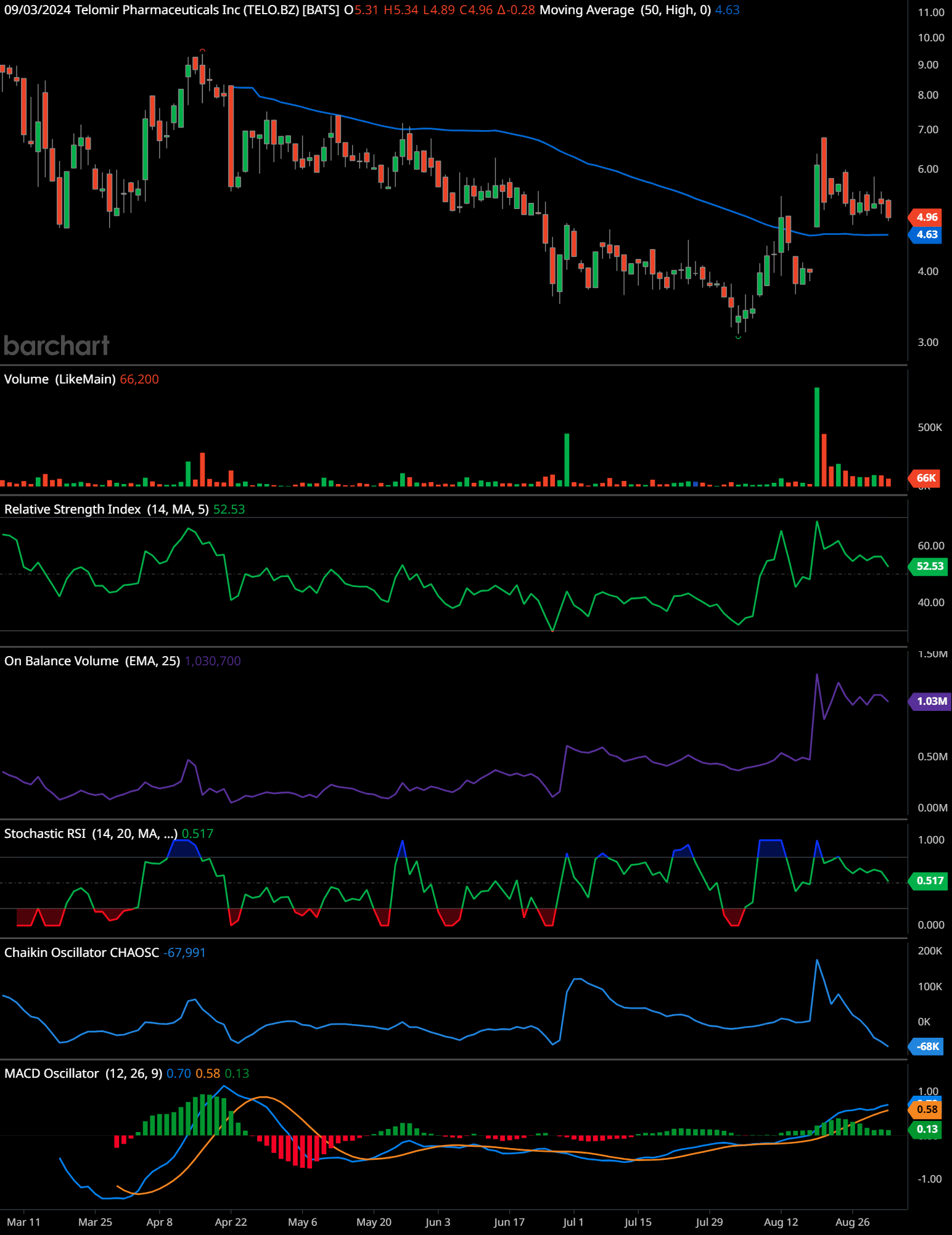Click the low price L4.89 in header
The image size is (952, 1235).
438,10
